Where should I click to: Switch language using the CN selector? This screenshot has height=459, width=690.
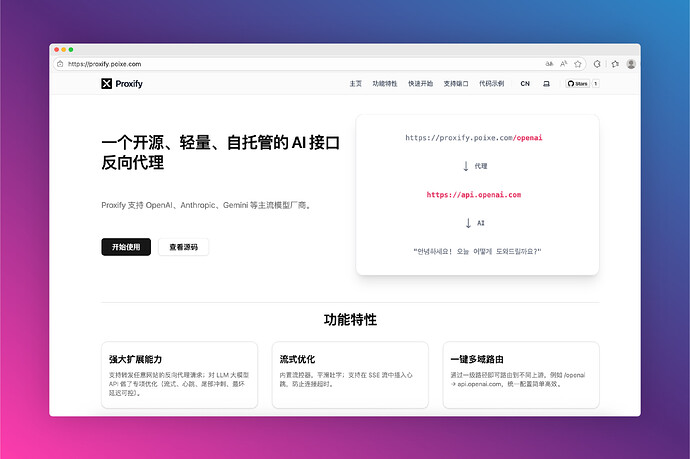coord(525,84)
